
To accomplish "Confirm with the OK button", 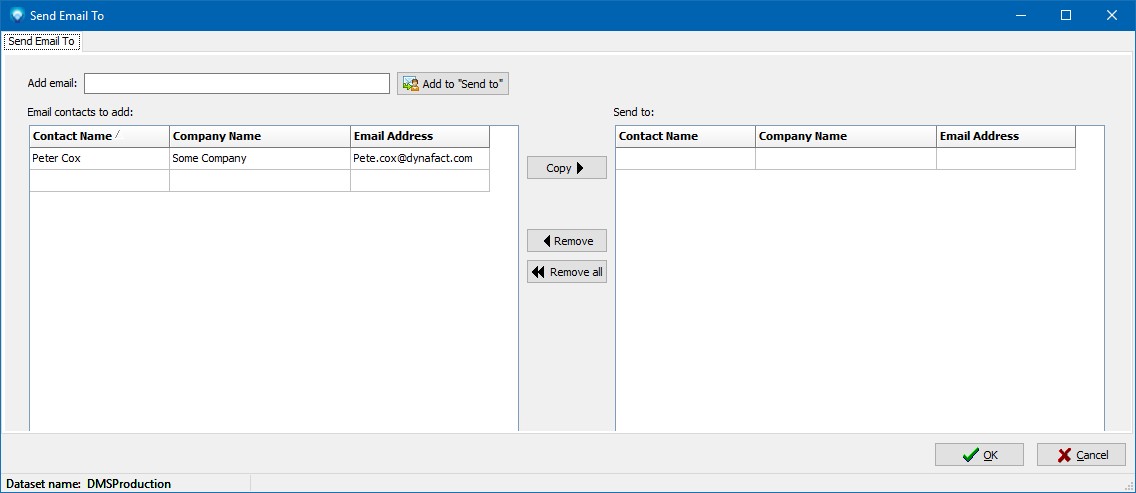I will [978, 455].
